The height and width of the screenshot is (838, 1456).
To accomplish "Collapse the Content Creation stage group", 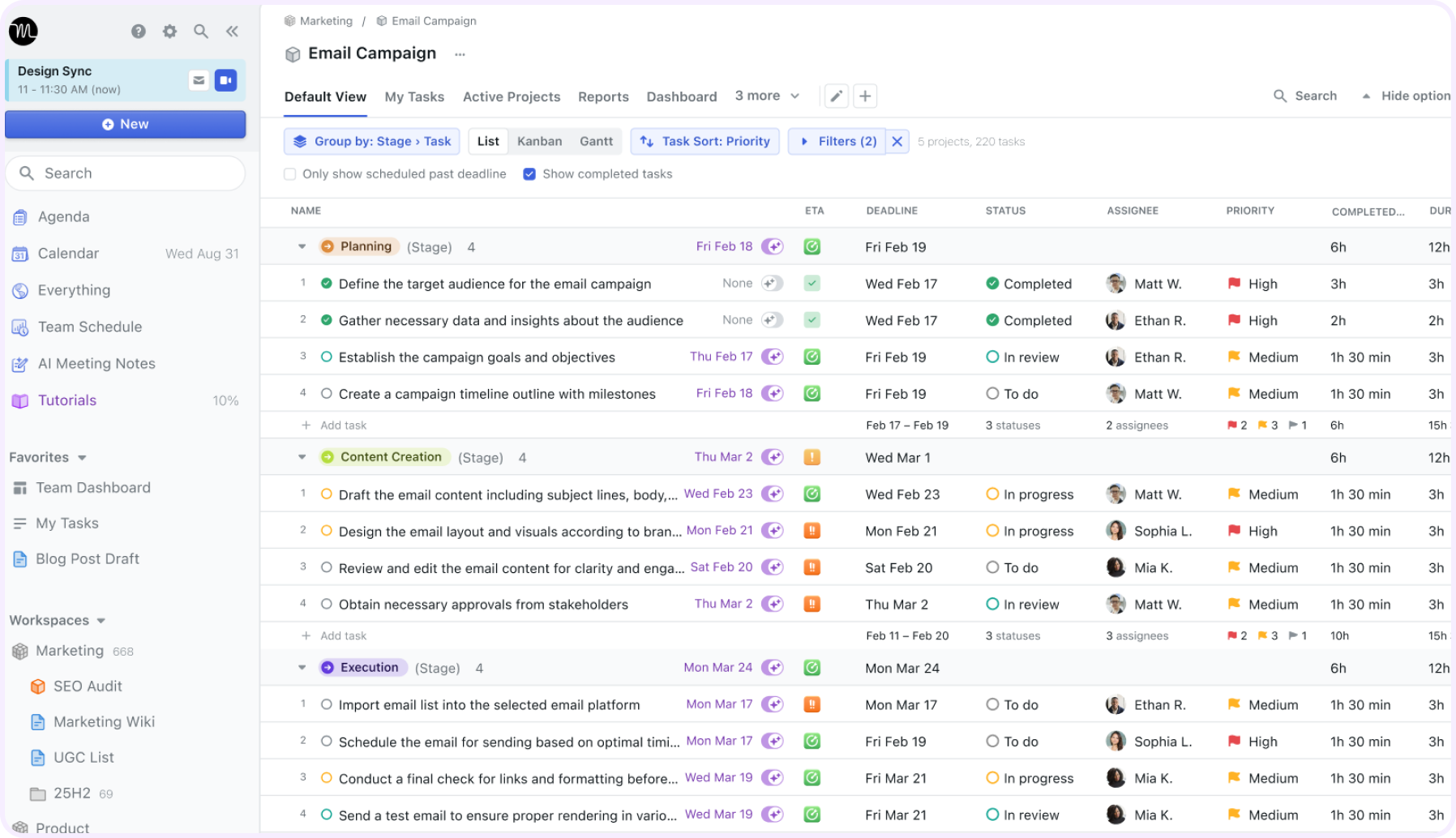I will click(x=302, y=457).
